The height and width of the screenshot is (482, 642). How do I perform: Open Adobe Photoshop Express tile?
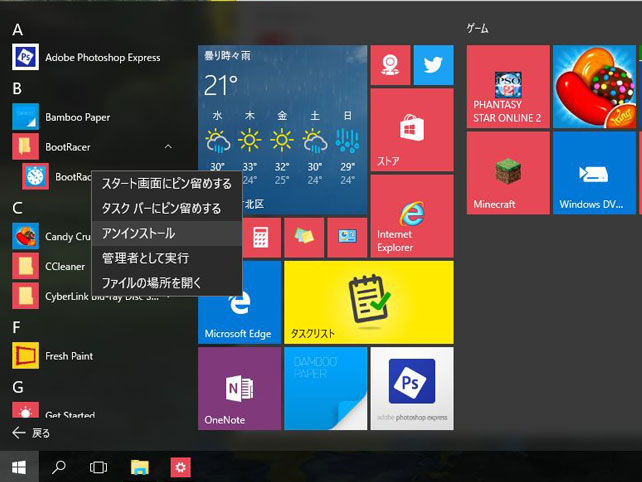[411, 389]
